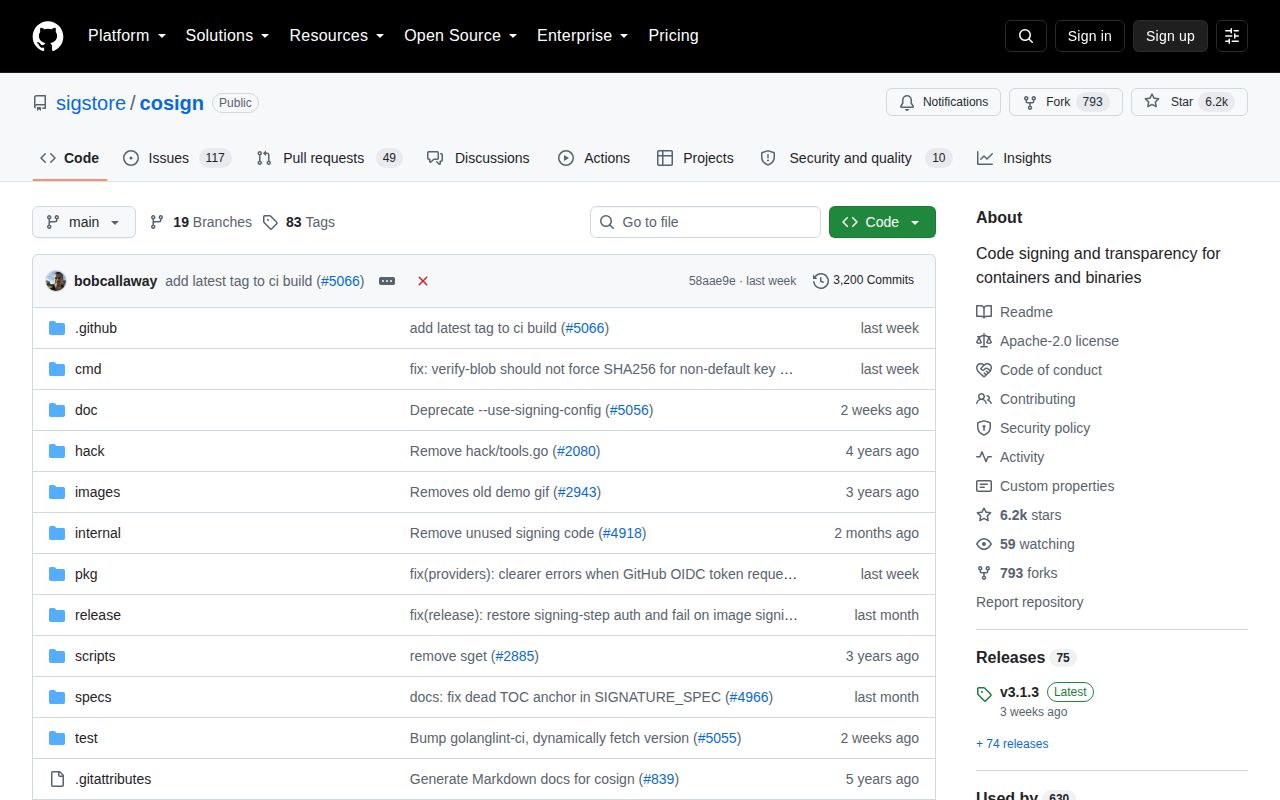Open the specs folder
The height and width of the screenshot is (800, 1280).
(93, 697)
